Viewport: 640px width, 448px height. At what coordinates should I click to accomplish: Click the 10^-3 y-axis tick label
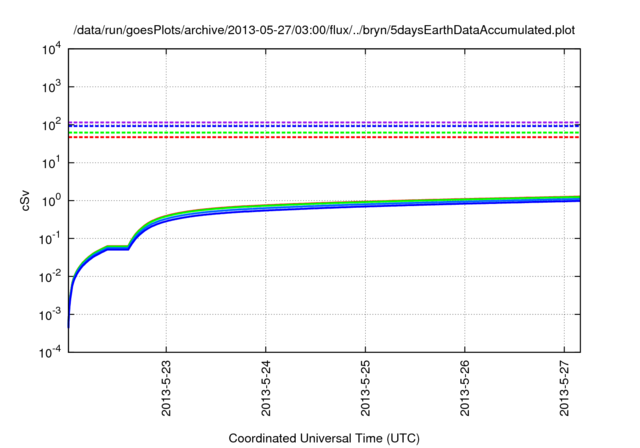click(x=50, y=315)
